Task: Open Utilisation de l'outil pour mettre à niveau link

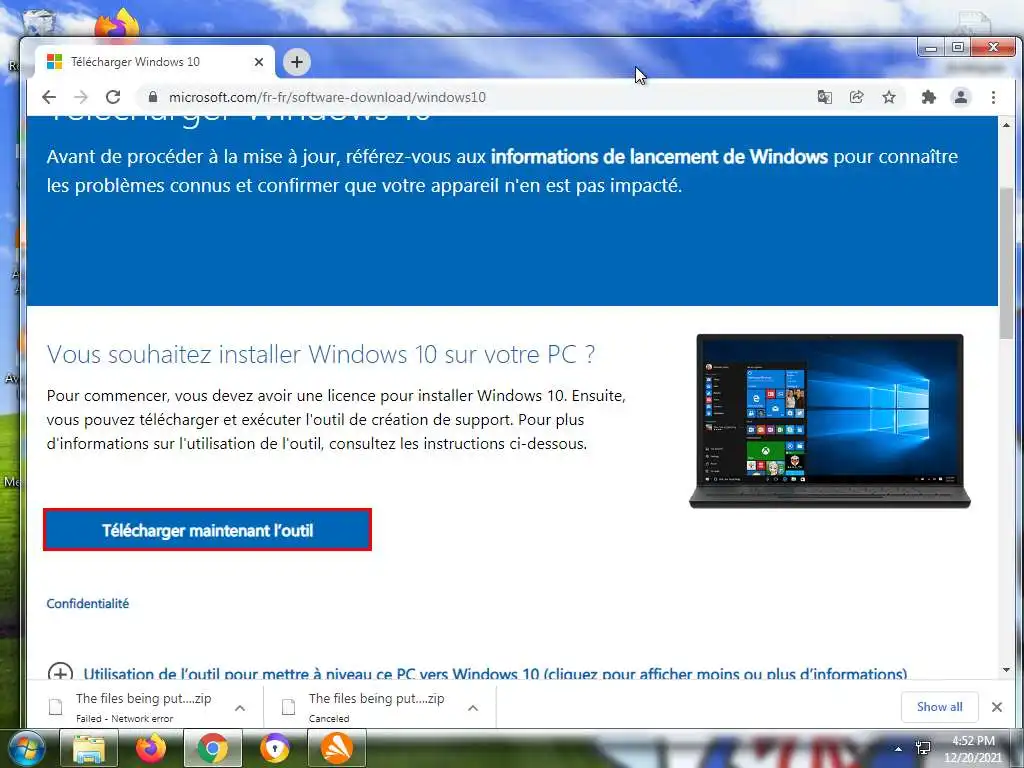Action: pyautogui.click(x=495, y=673)
